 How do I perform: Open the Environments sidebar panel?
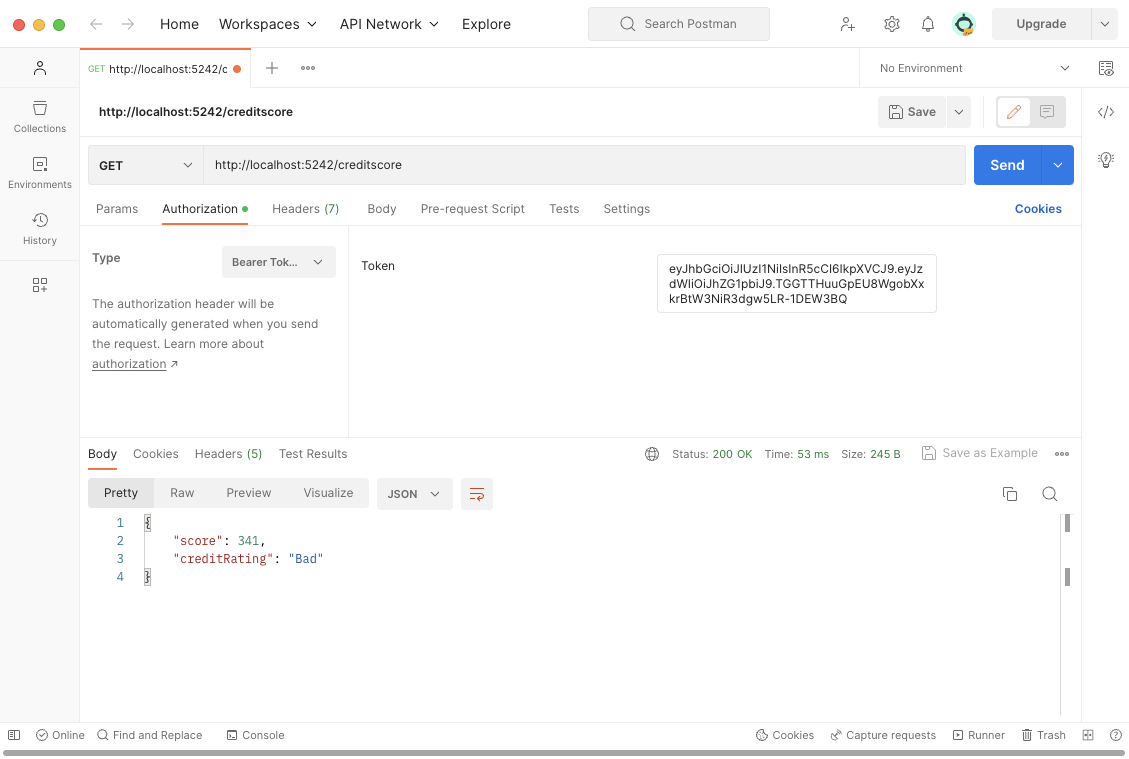[40, 172]
